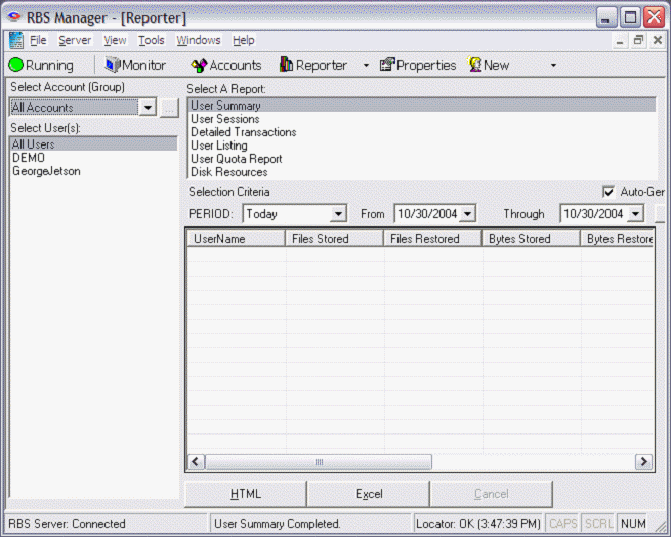Click the horizontal scrollbar thumb in results grid
671x537 pixels.
pos(319,462)
